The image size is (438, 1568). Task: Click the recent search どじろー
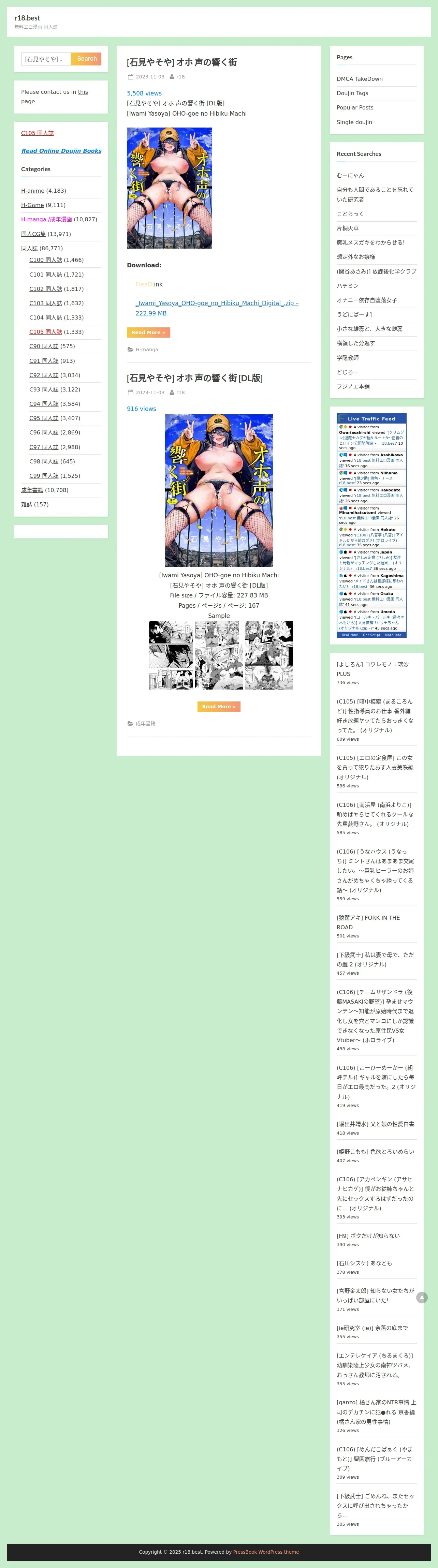[348, 372]
